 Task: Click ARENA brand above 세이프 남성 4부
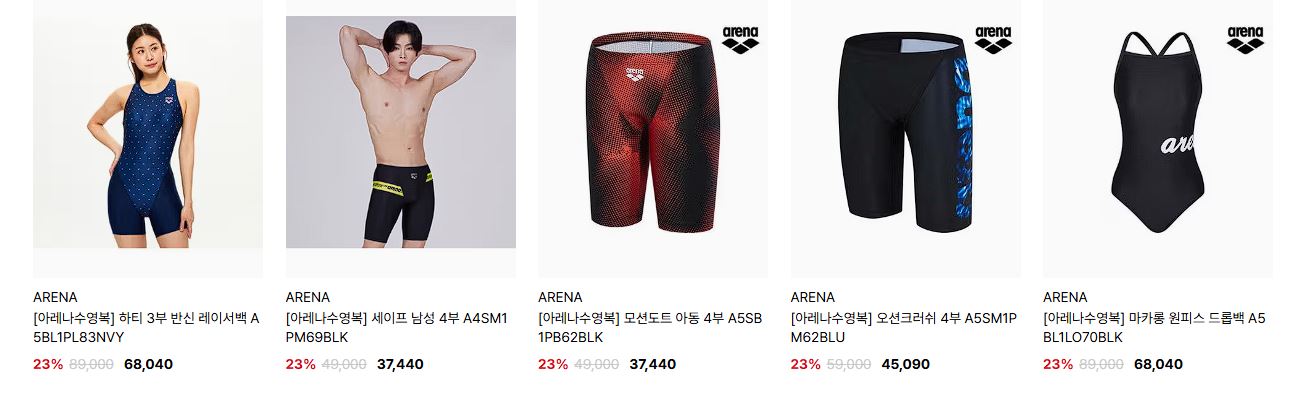point(308,297)
